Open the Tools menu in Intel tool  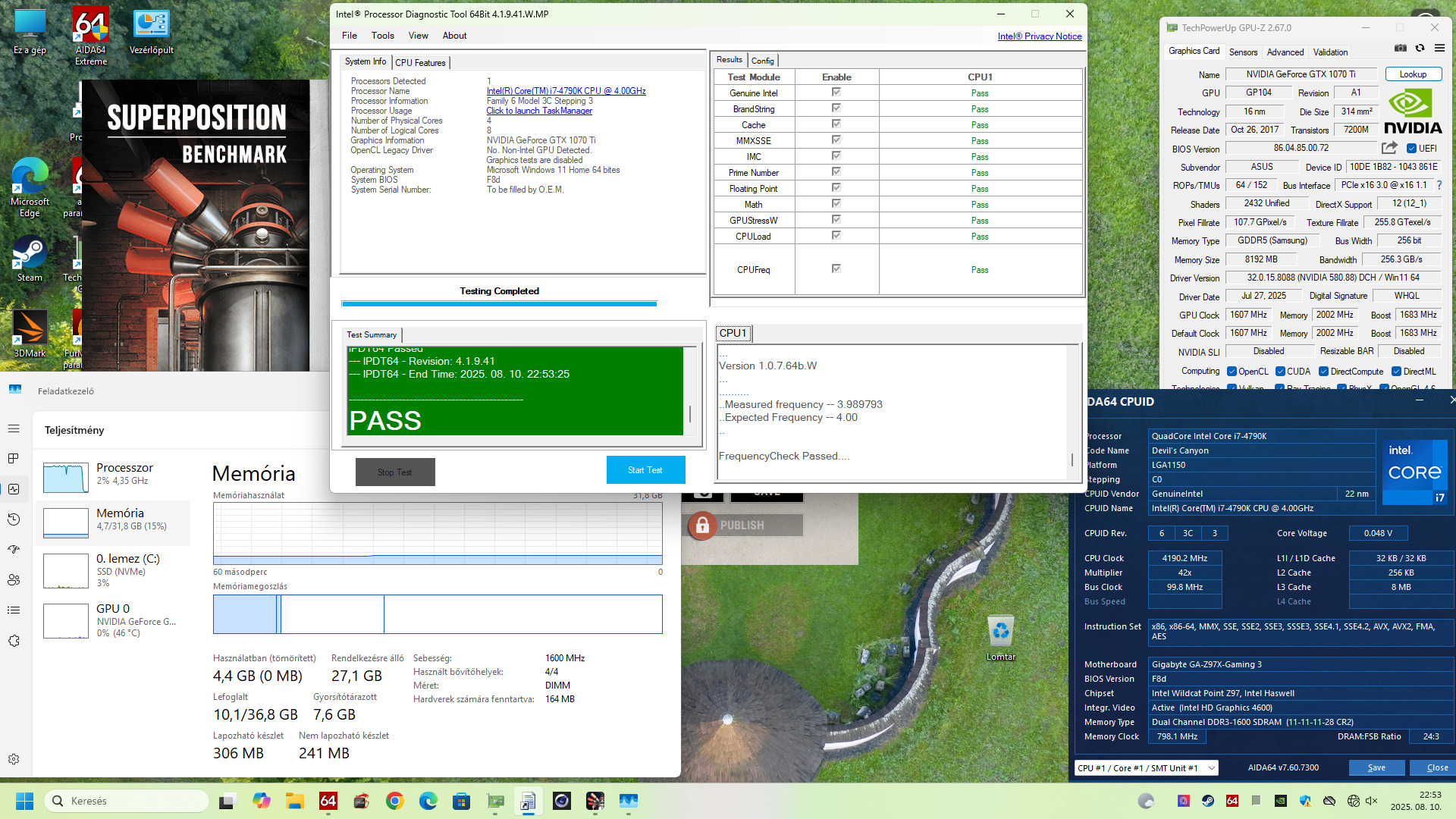[382, 36]
